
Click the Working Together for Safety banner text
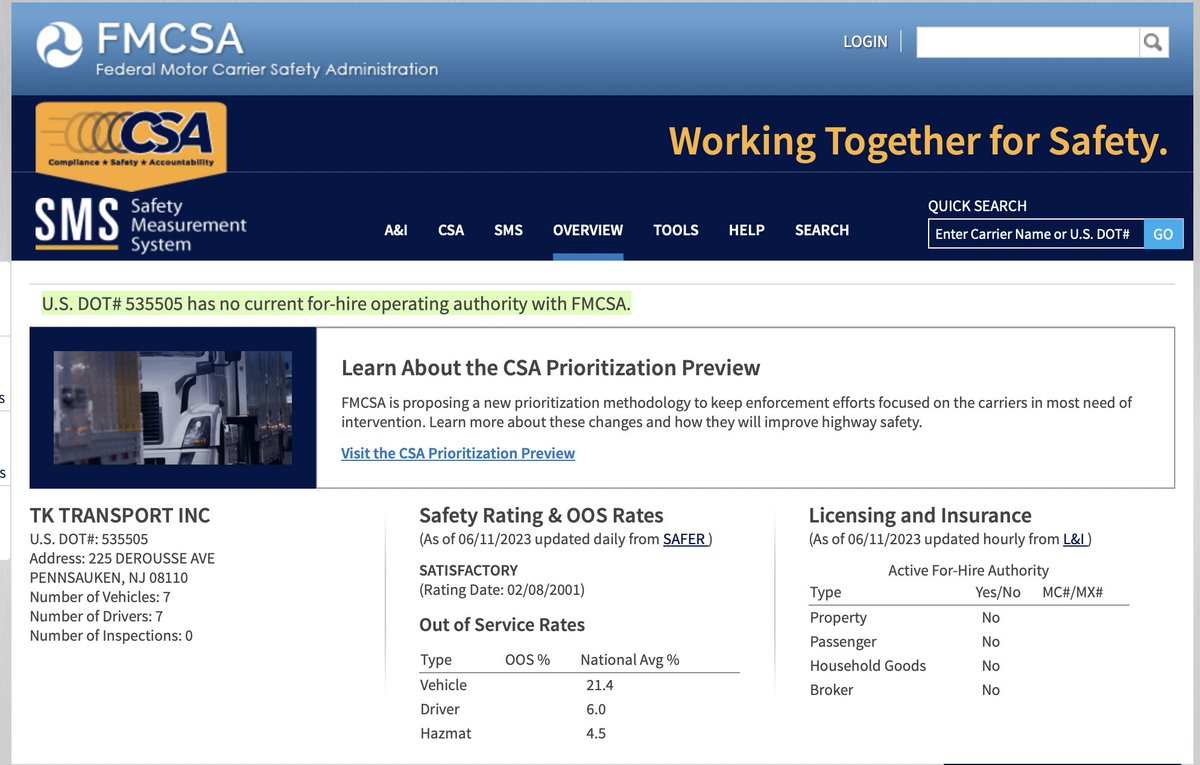tap(918, 141)
